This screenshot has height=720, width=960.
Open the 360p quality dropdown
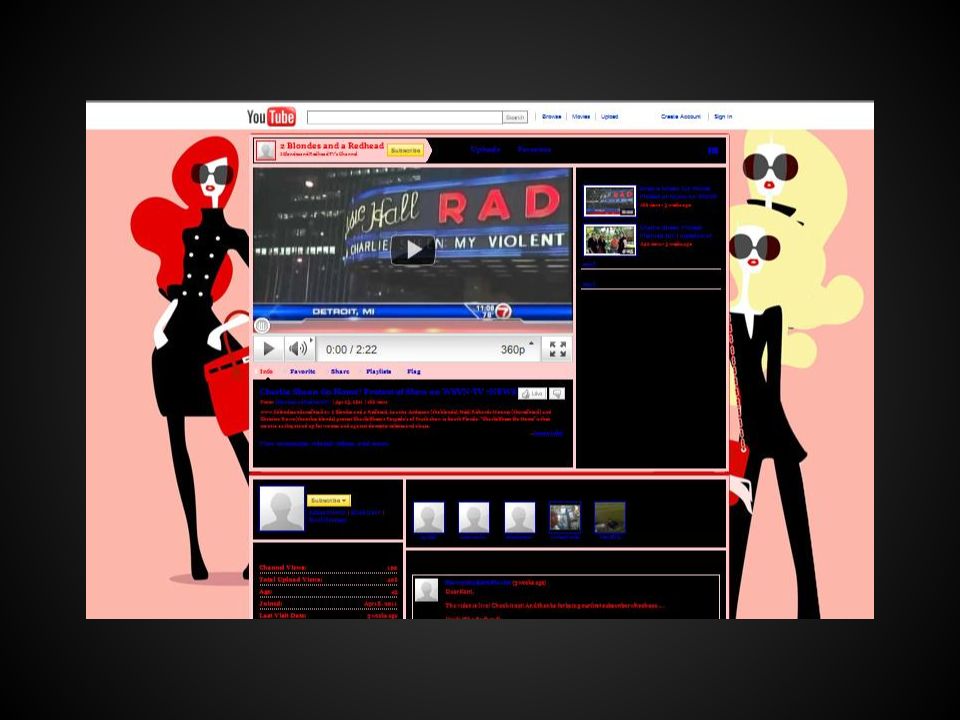click(517, 349)
